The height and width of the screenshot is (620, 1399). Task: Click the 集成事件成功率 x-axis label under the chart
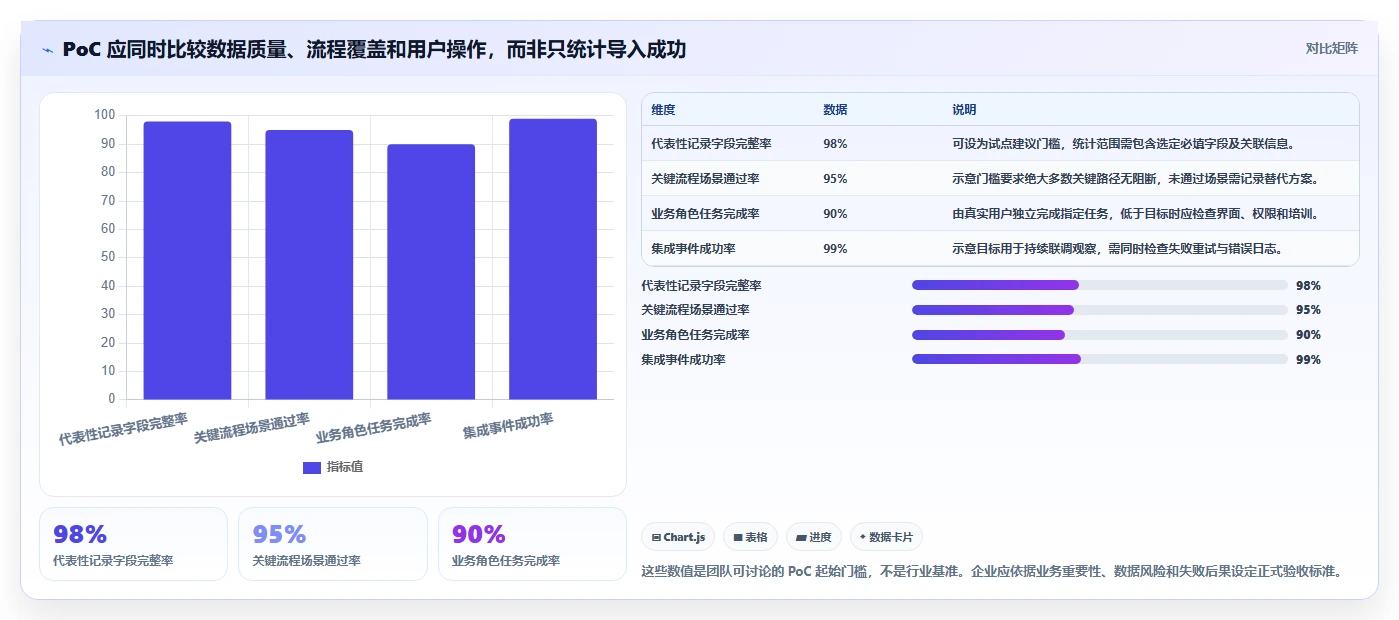pos(508,425)
